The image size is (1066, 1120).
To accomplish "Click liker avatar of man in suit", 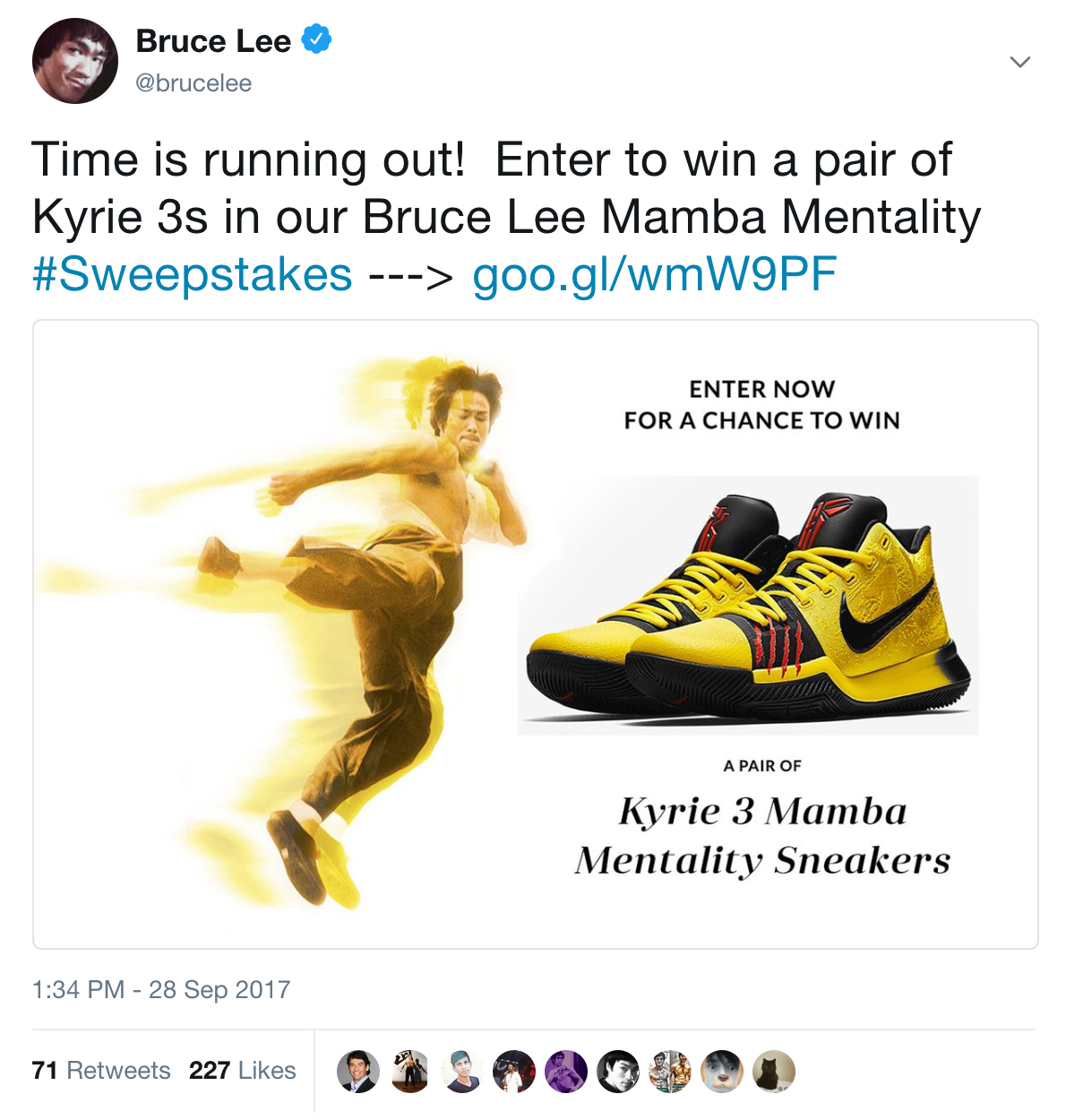I will pos(358,1072).
